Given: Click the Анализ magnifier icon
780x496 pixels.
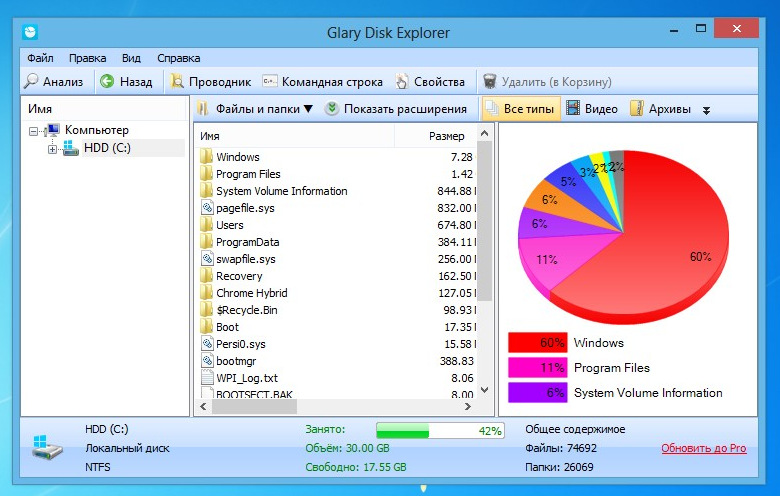Looking at the screenshot, I should (x=31, y=81).
